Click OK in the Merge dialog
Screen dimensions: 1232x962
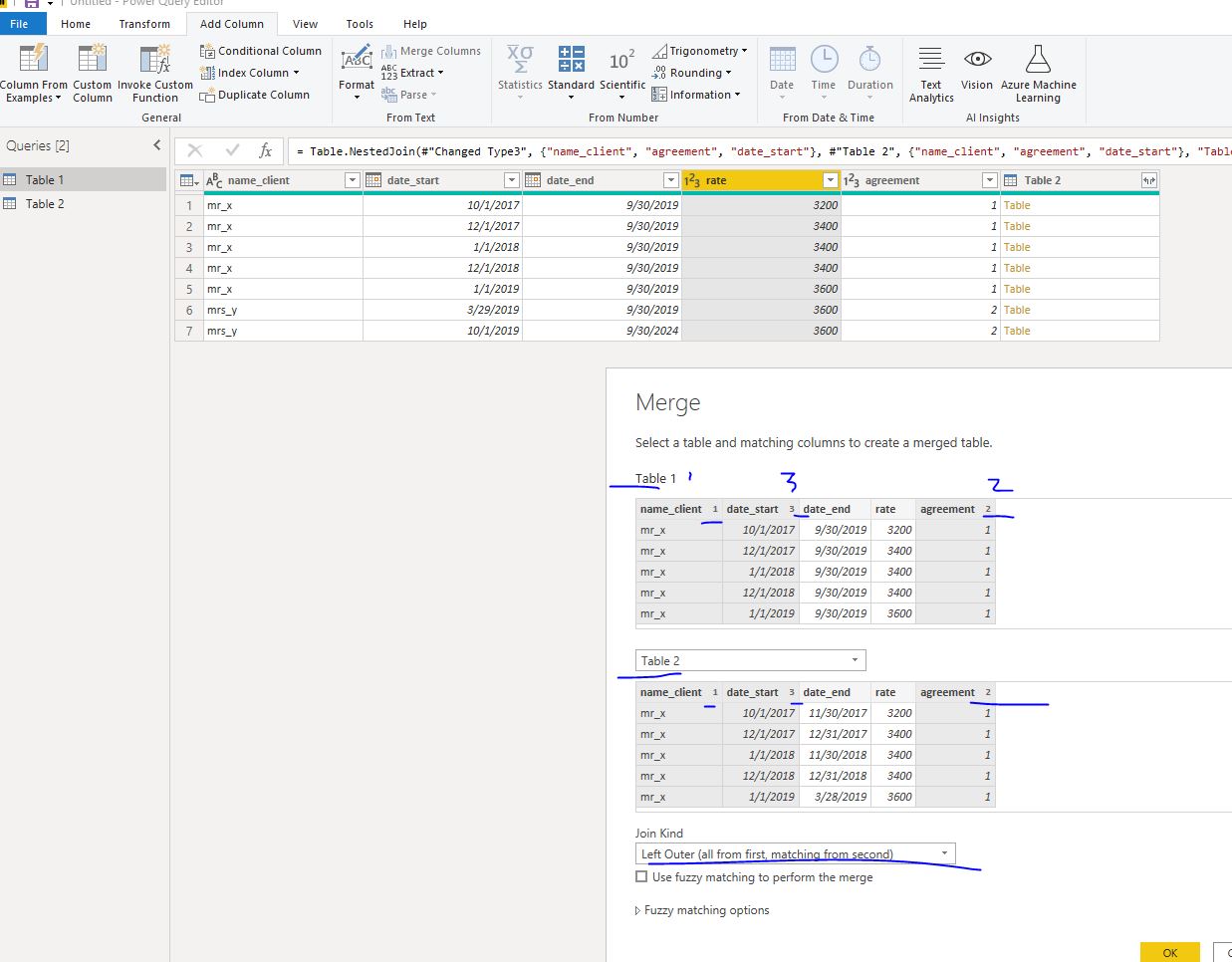click(1170, 952)
